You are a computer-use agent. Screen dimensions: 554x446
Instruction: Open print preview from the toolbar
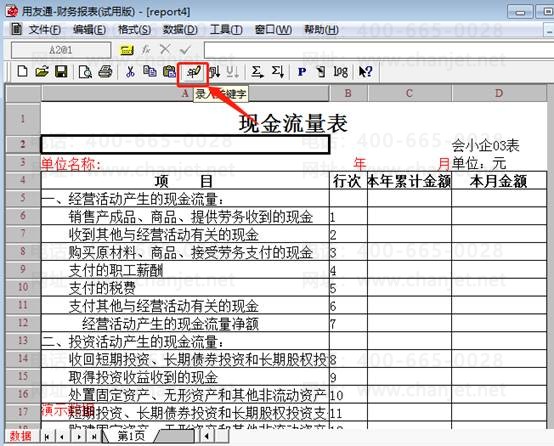click(x=85, y=72)
